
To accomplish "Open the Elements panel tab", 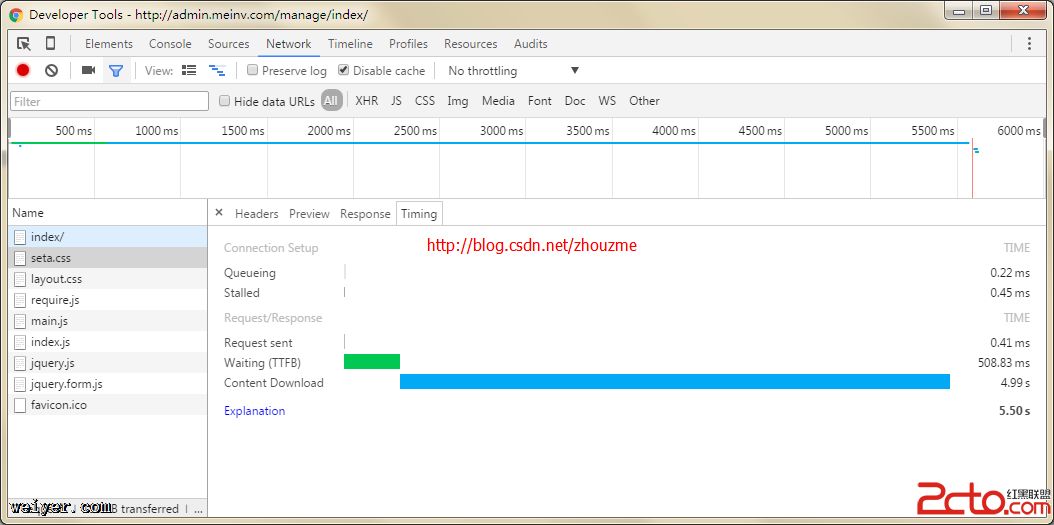I will [x=108, y=44].
